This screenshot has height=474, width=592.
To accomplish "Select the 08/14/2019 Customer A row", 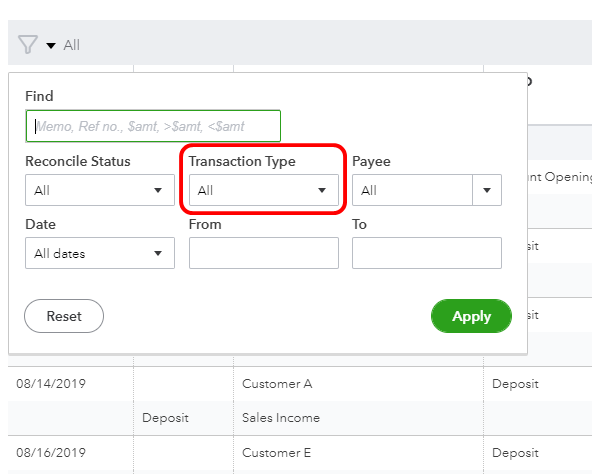I will (x=300, y=384).
